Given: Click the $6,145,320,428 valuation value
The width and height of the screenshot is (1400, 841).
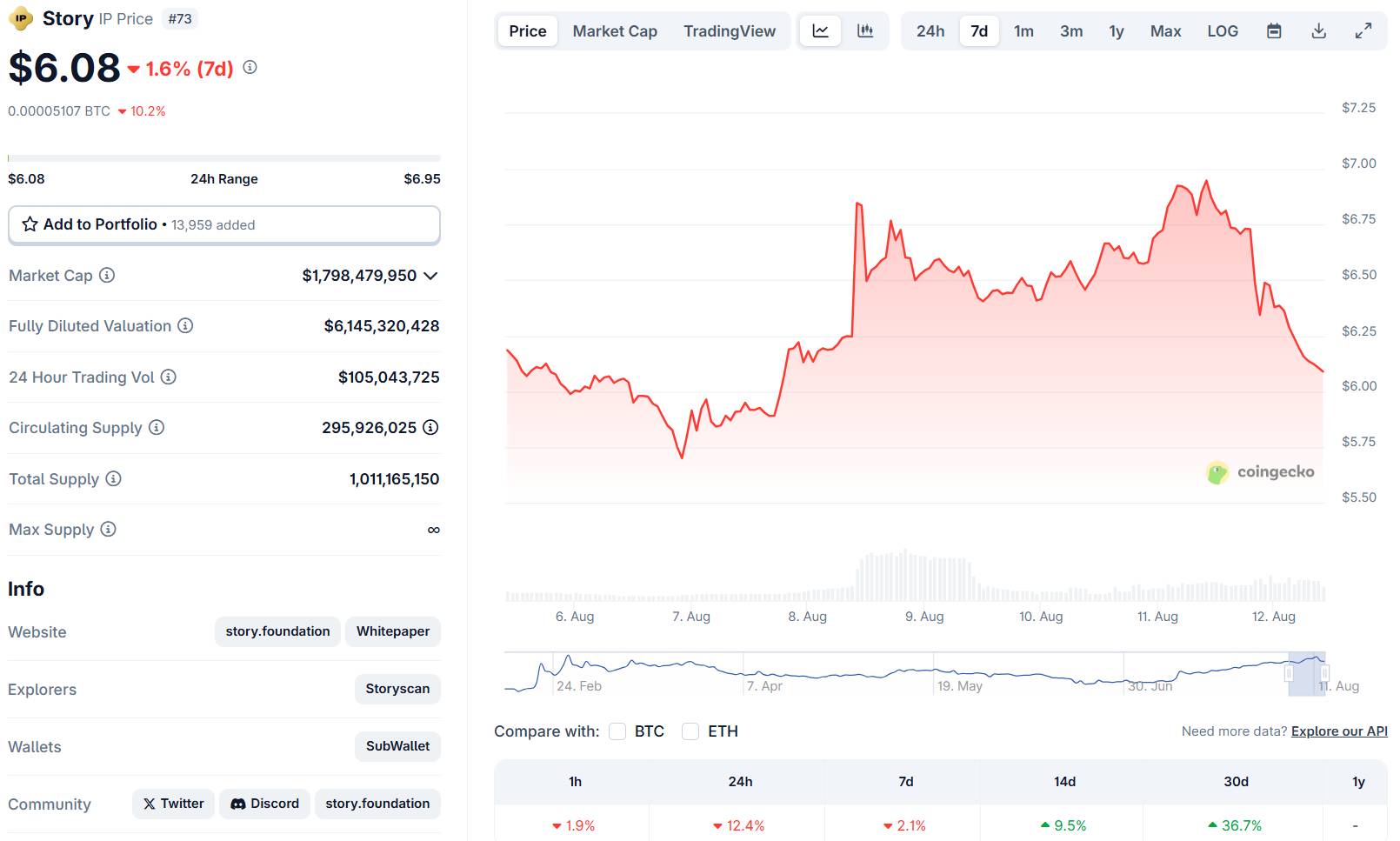Looking at the screenshot, I should click(382, 326).
